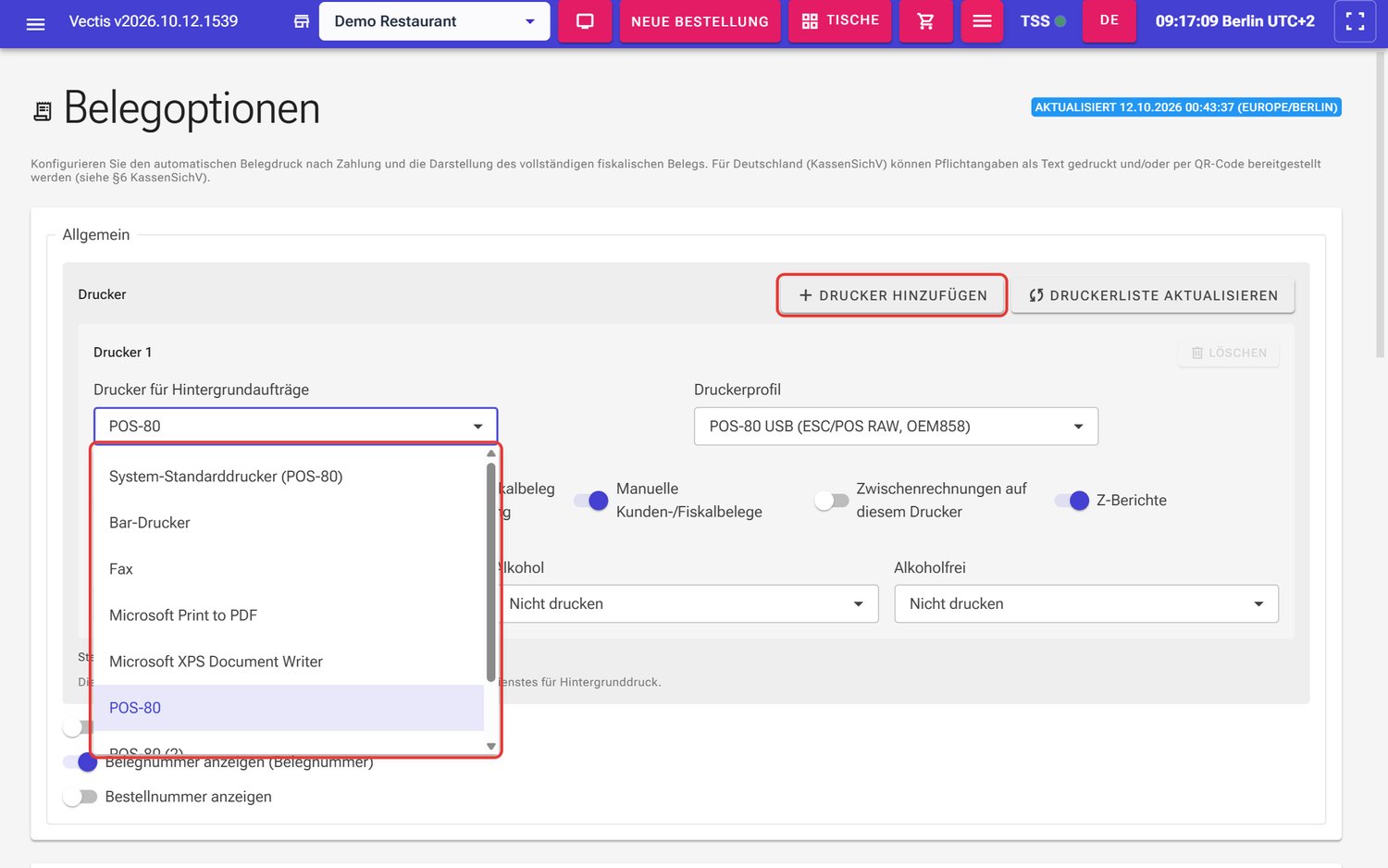Open the Demo Restaurant selector

434,21
